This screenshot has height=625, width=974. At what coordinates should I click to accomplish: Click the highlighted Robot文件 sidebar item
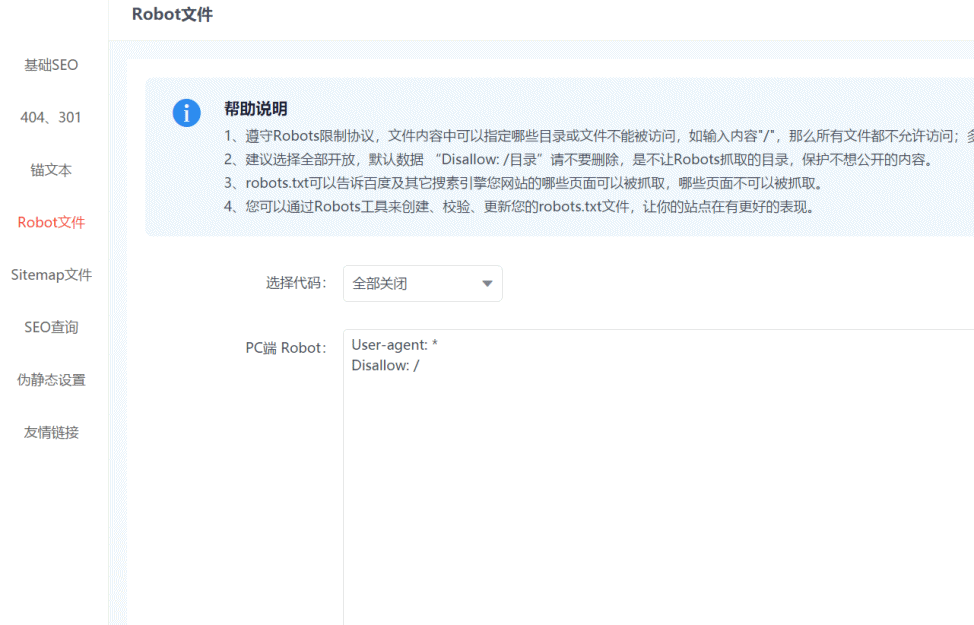click(51, 222)
